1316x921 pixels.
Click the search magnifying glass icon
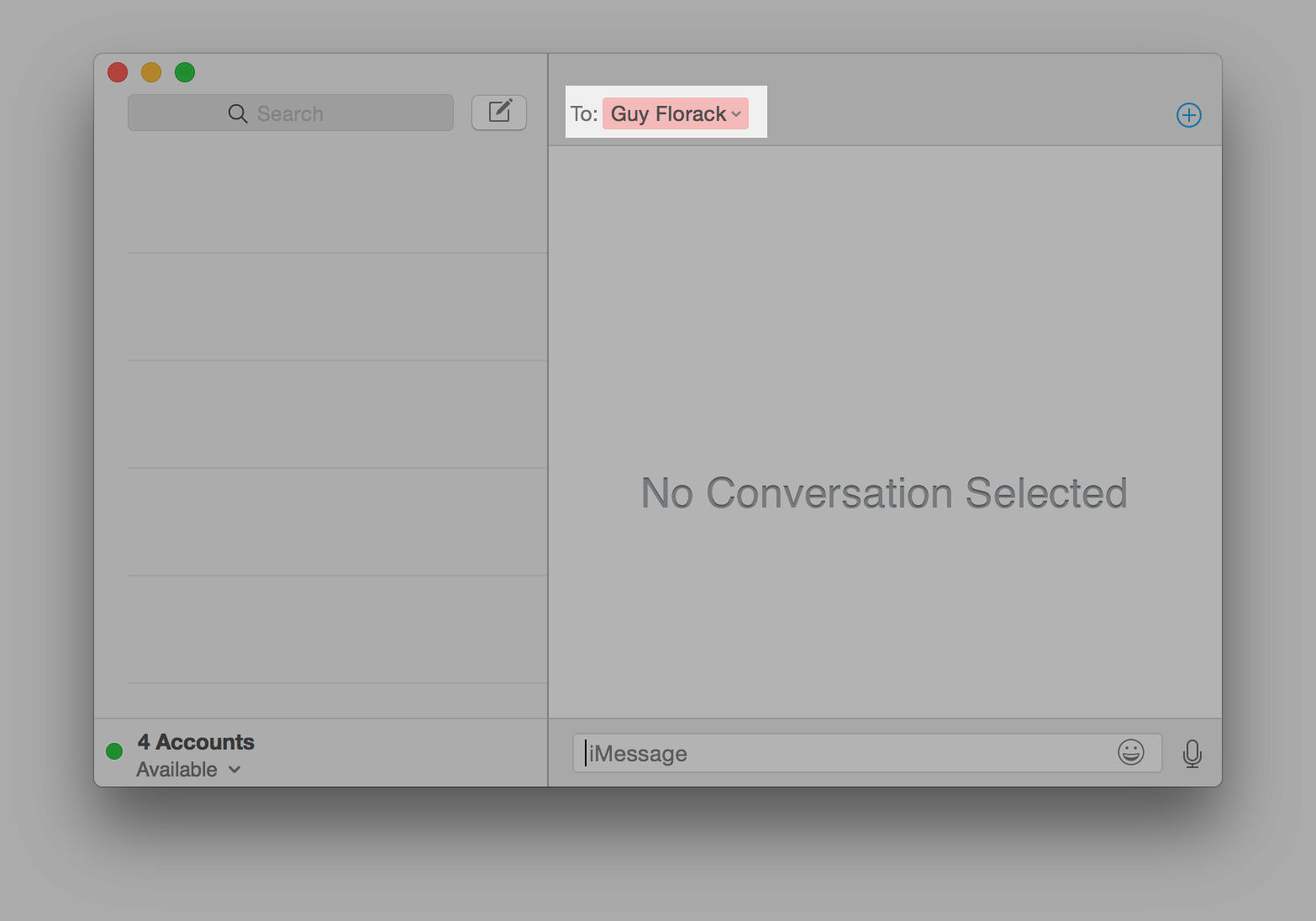(236, 113)
